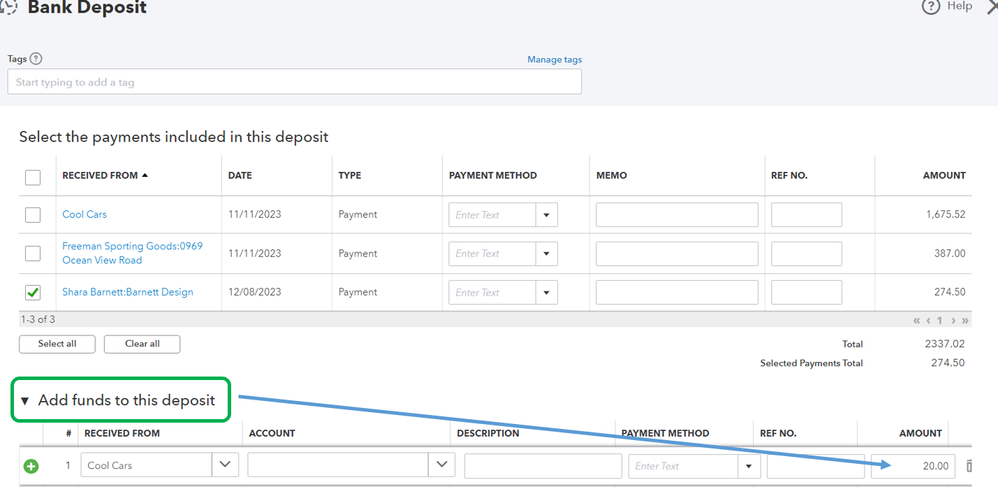This screenshot has height=487, width=998.
Task: Click the Tags input field
Action: 294,82
